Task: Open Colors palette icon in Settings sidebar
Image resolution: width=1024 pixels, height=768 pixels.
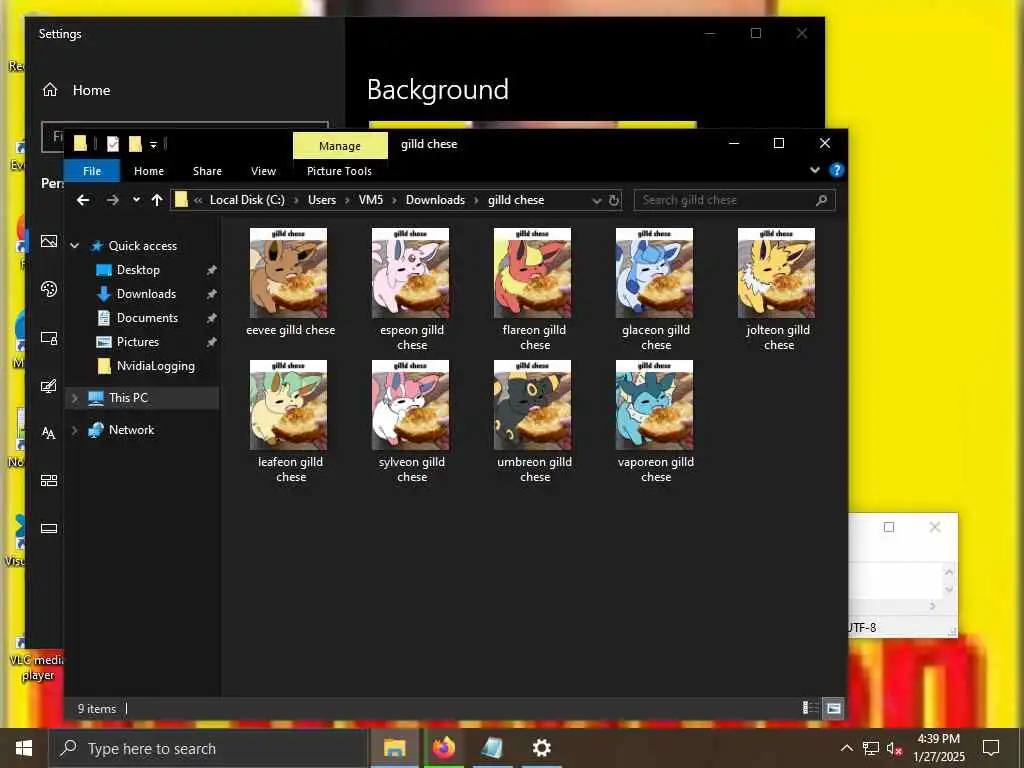Action: [x=49, y=289]
